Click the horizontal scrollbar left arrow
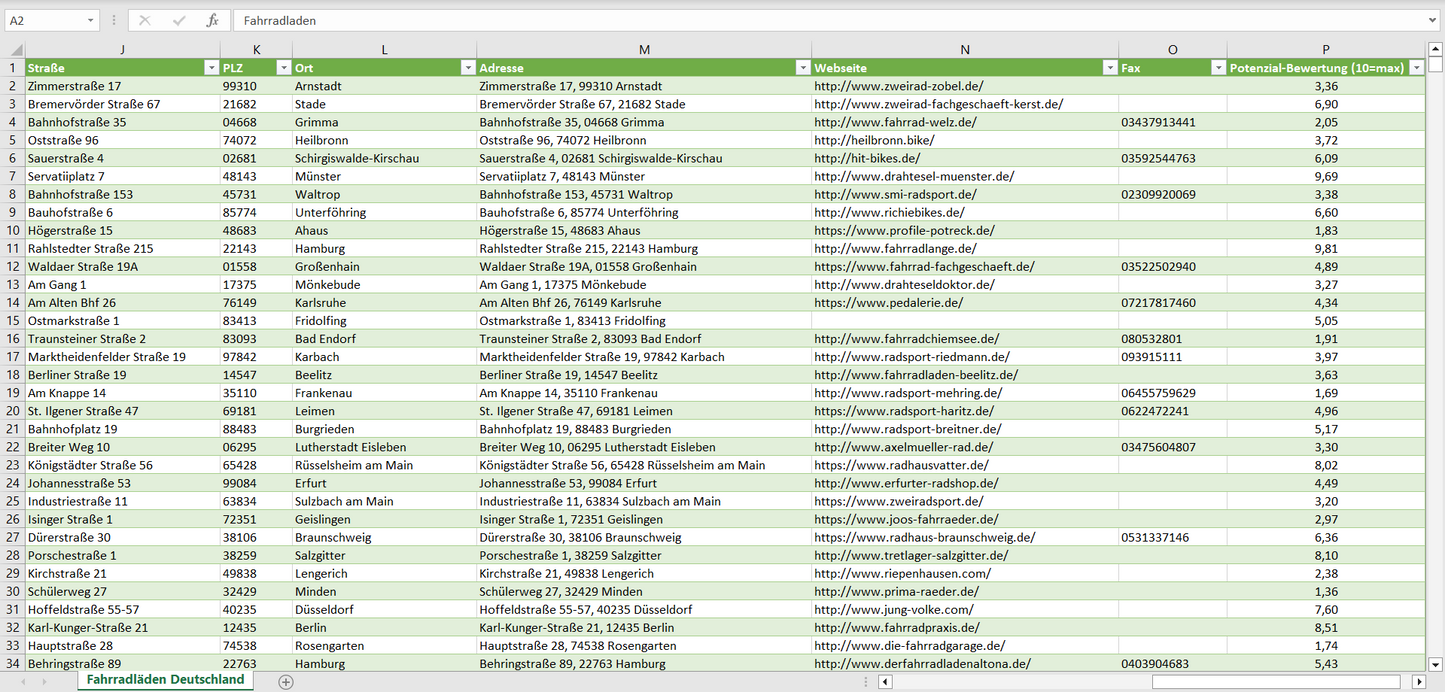Screen dimensions: 1445x692 point(885,682)
